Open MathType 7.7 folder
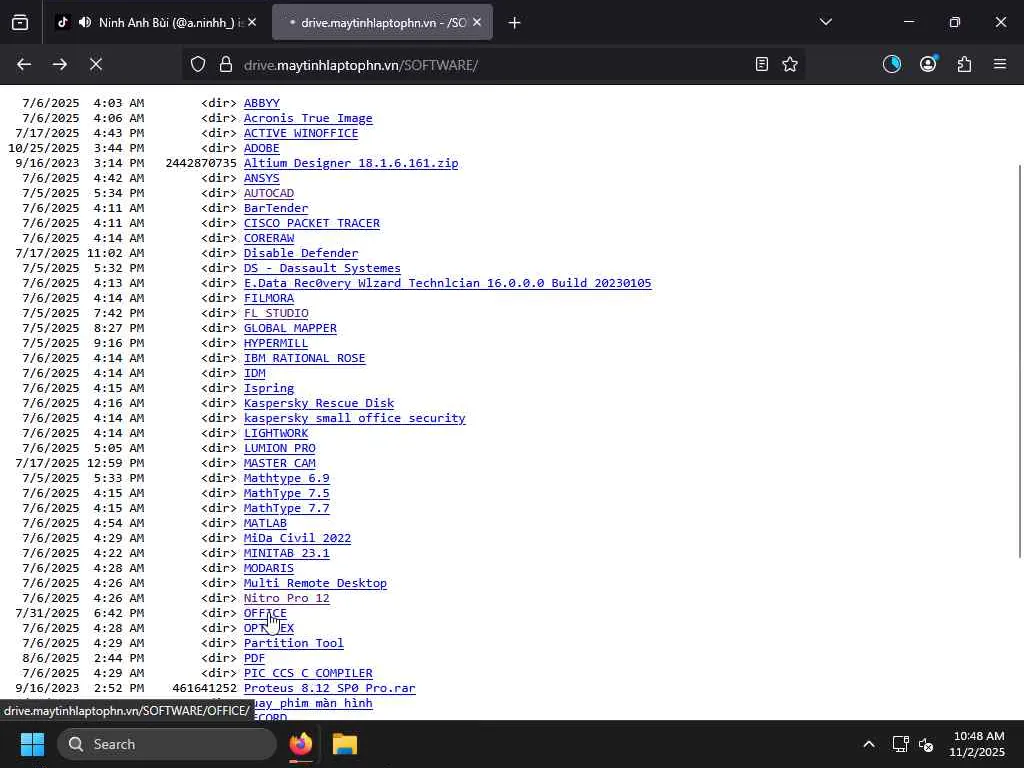Image resolution: width=1024 pixels, height=768 pixels. coord(286,509)
